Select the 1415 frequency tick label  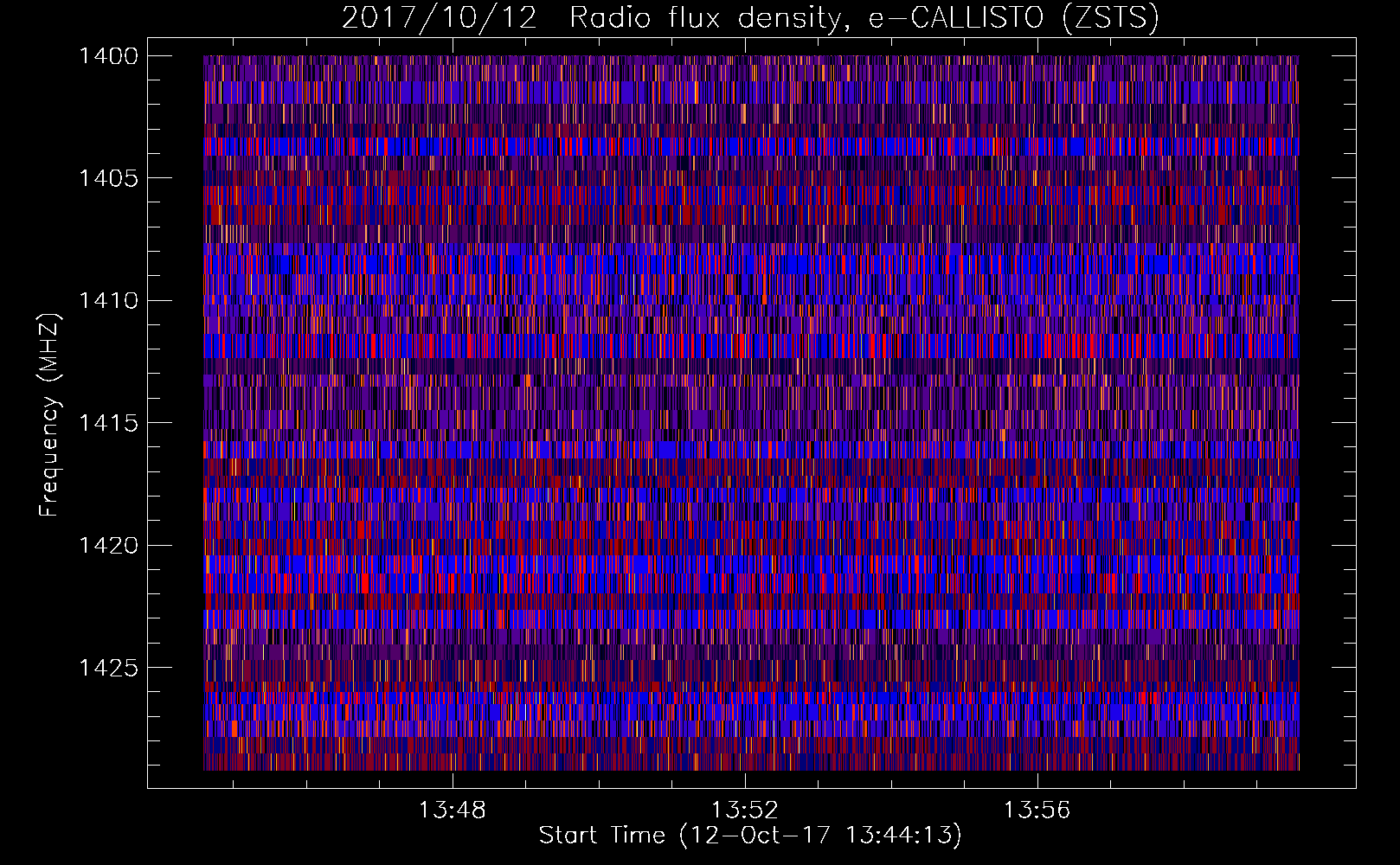coord(108,423)
